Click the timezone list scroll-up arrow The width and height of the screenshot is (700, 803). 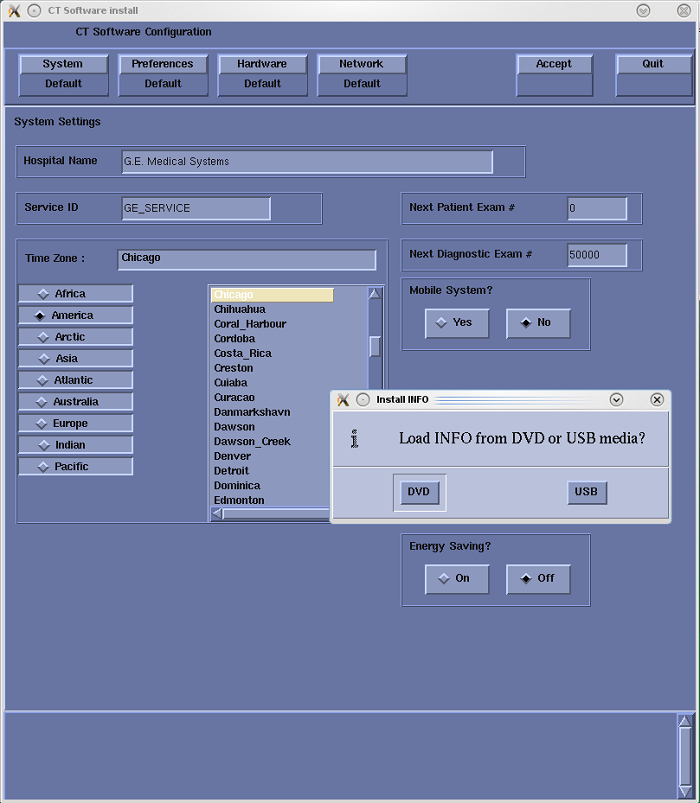point(375,294)
